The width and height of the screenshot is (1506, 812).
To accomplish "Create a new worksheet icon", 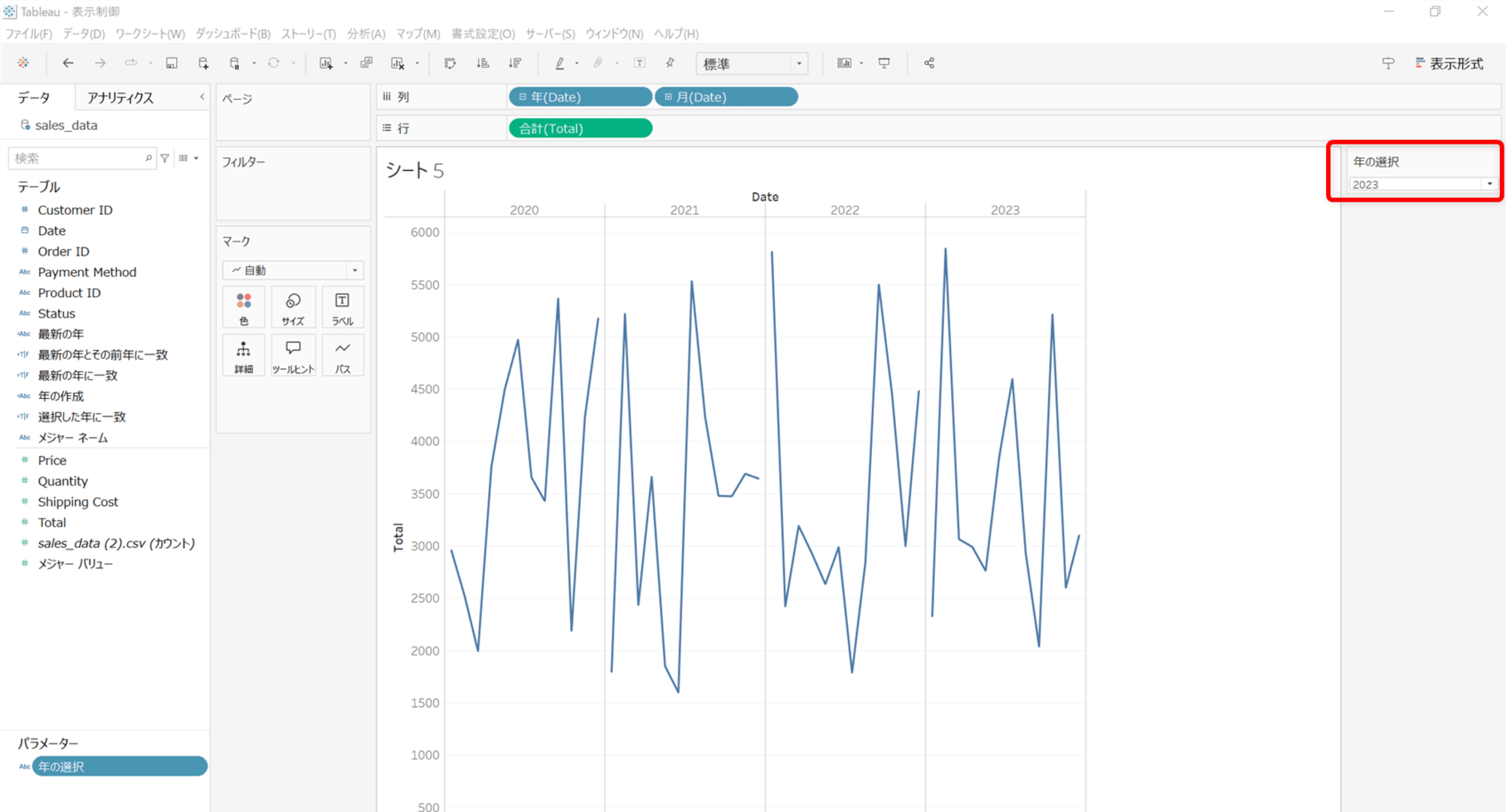I will [326, 63].
